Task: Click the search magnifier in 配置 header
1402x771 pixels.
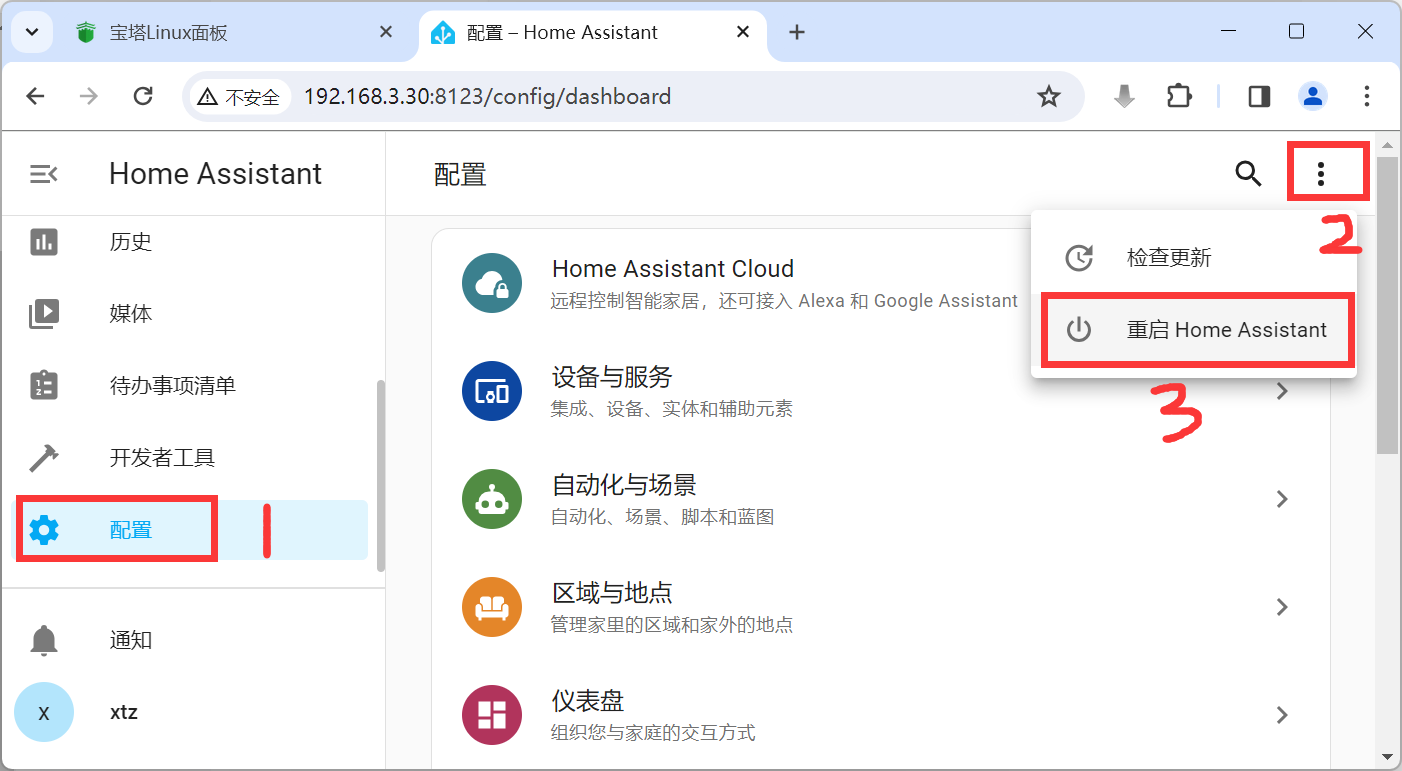Action: point(1248,174)
